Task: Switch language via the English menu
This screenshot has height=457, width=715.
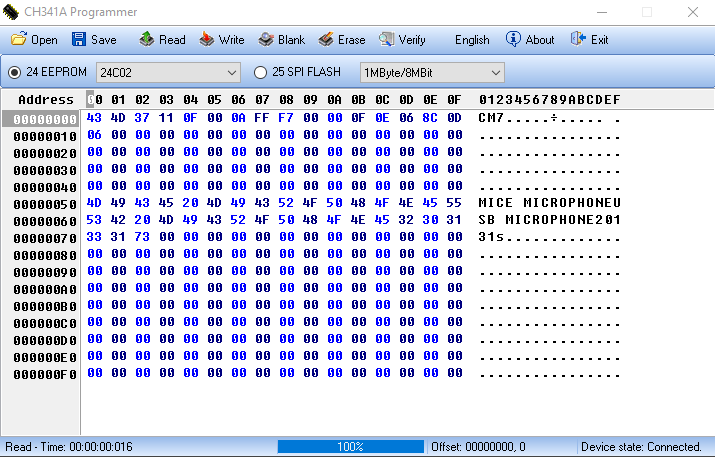Action: pyautogui.click(x=472, y=40)
